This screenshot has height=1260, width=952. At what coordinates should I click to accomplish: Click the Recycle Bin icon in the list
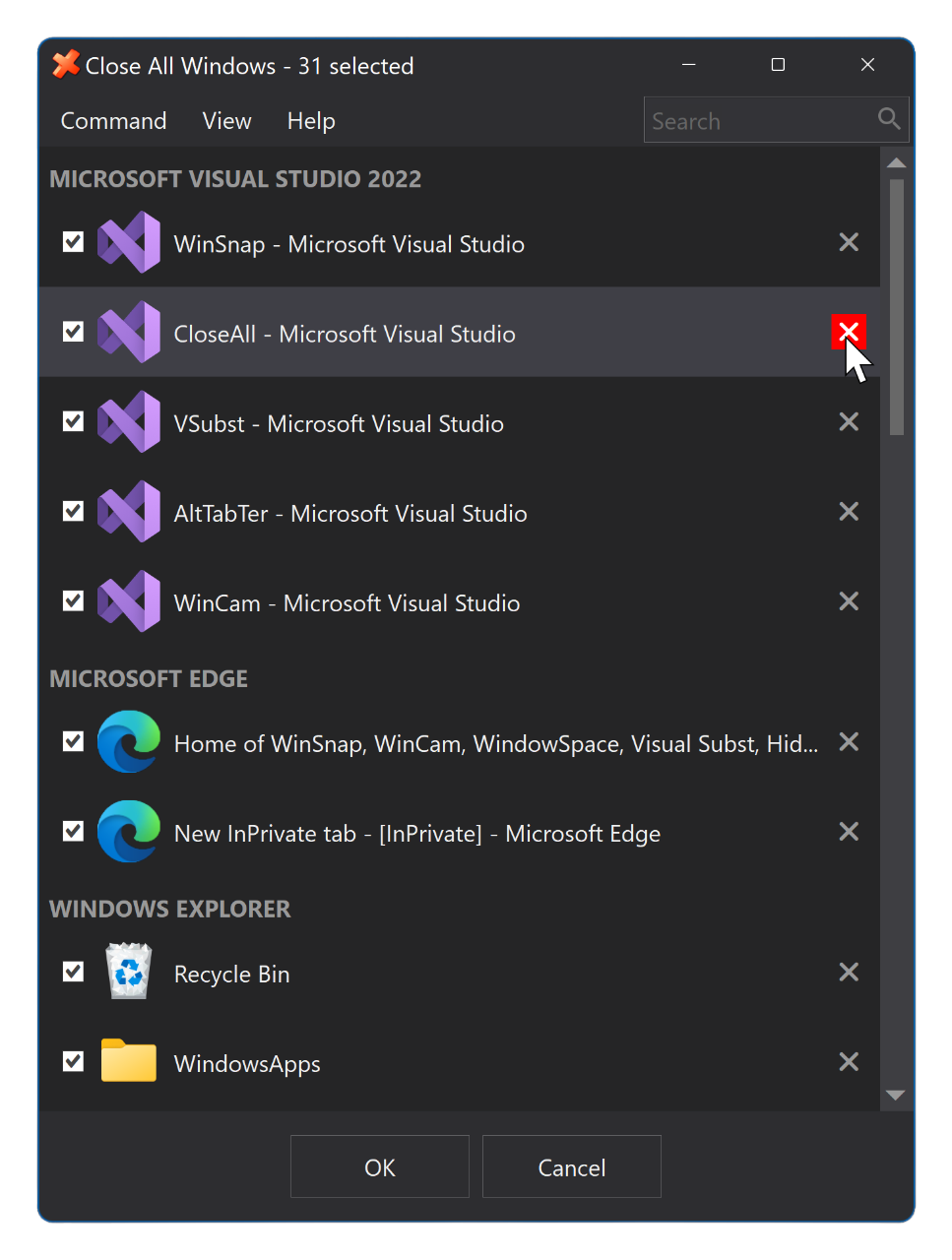pyautogui.click(x=129, y=972)
